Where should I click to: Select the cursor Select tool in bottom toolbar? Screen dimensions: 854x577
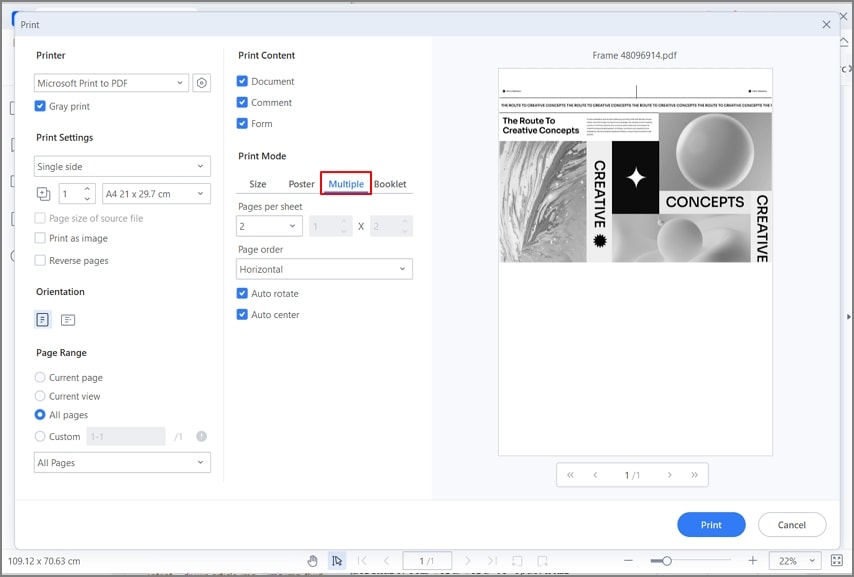pos(337,561)
